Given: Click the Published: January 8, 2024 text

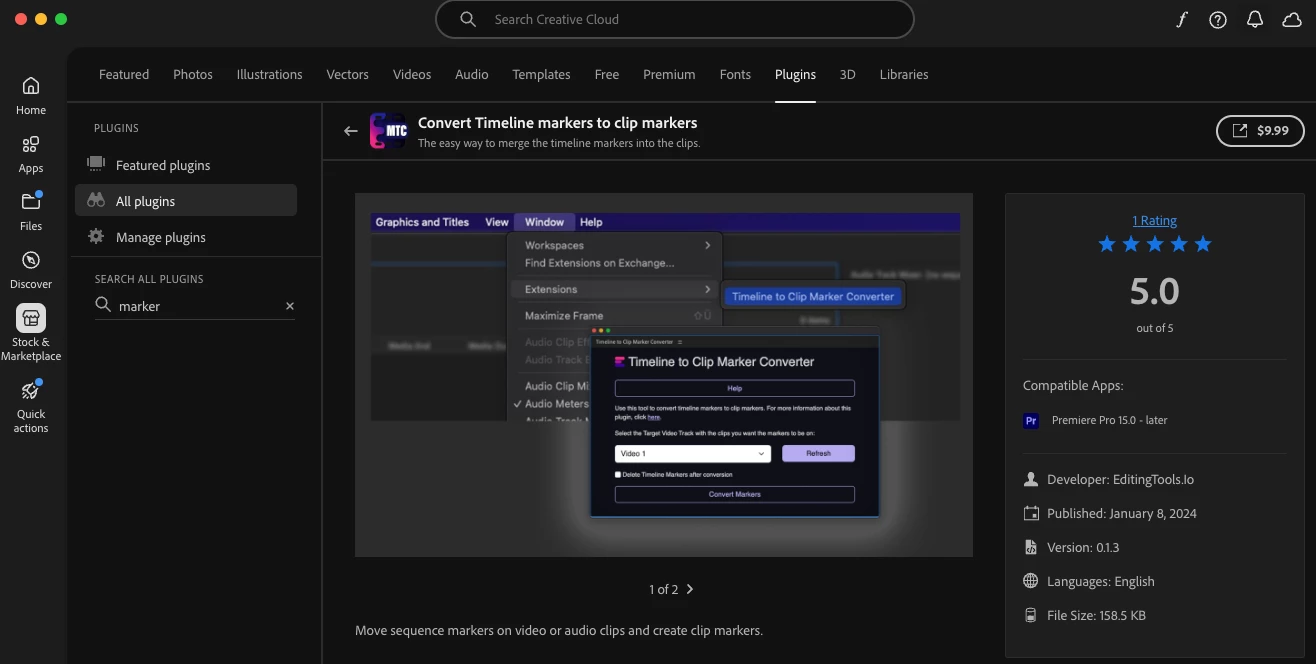Looking at the screenshot, I should (x=1122, y=514).
